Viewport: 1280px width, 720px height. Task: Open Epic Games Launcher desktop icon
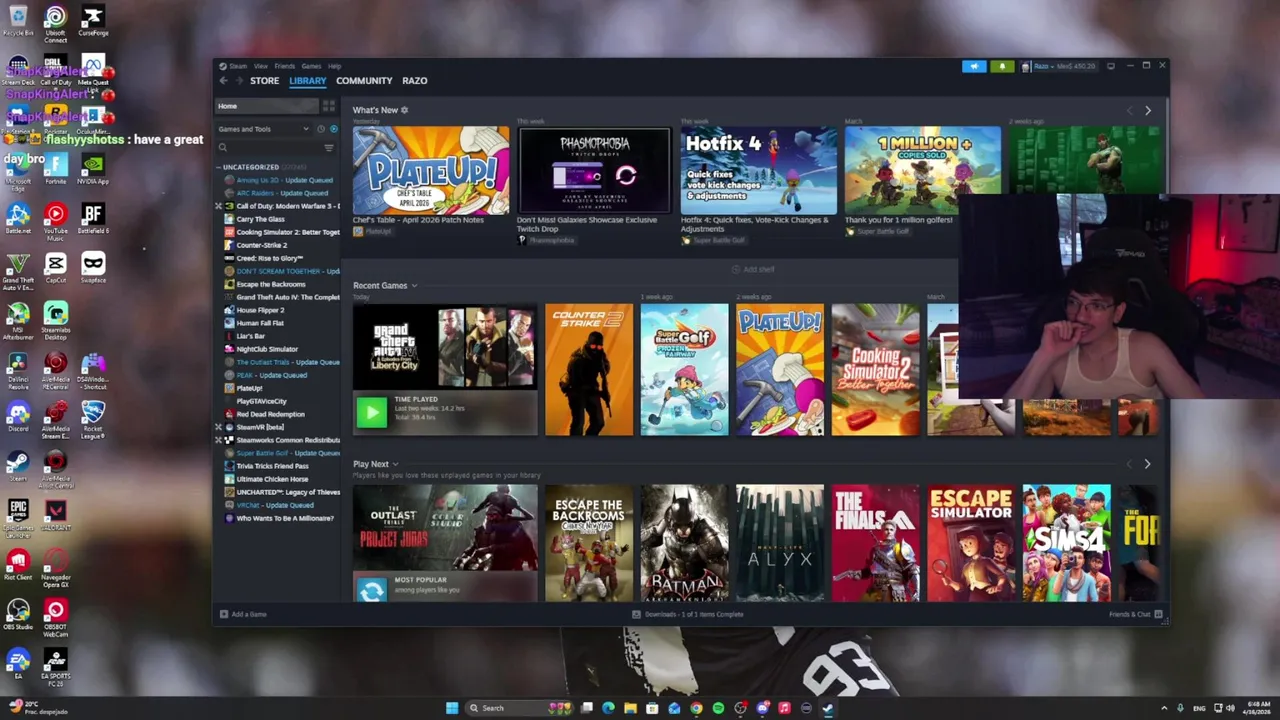coord(17,518)
